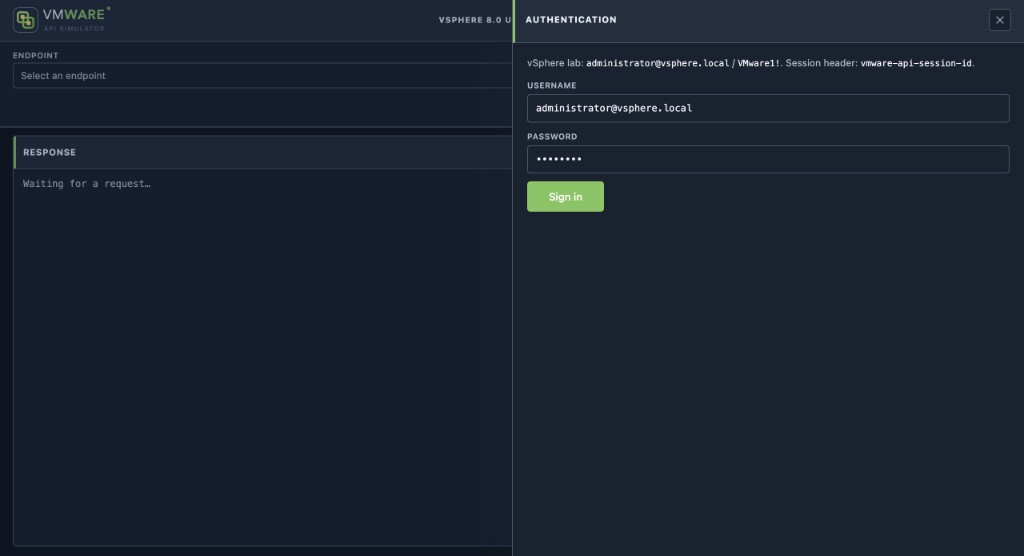Click the VMWARE brand text
The width and height of the screenshot is (1024, 556).
(x=74, y=14)
